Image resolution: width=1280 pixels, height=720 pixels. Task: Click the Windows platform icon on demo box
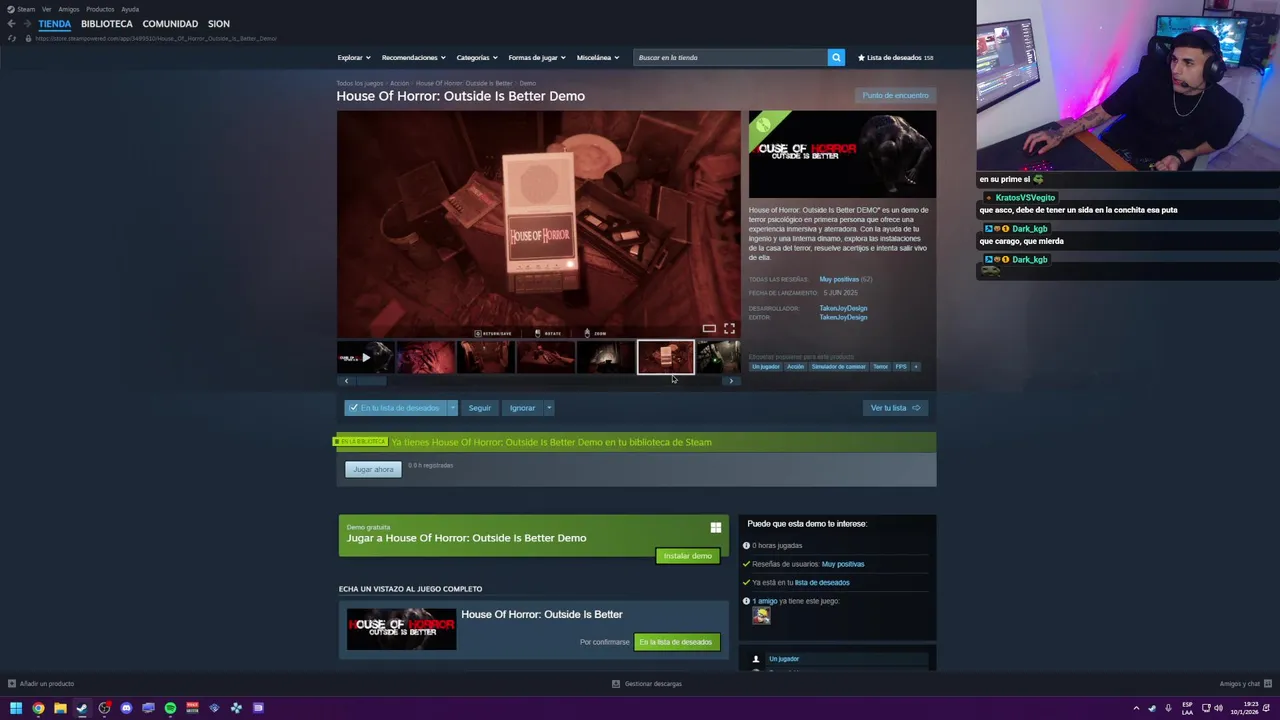715,527
